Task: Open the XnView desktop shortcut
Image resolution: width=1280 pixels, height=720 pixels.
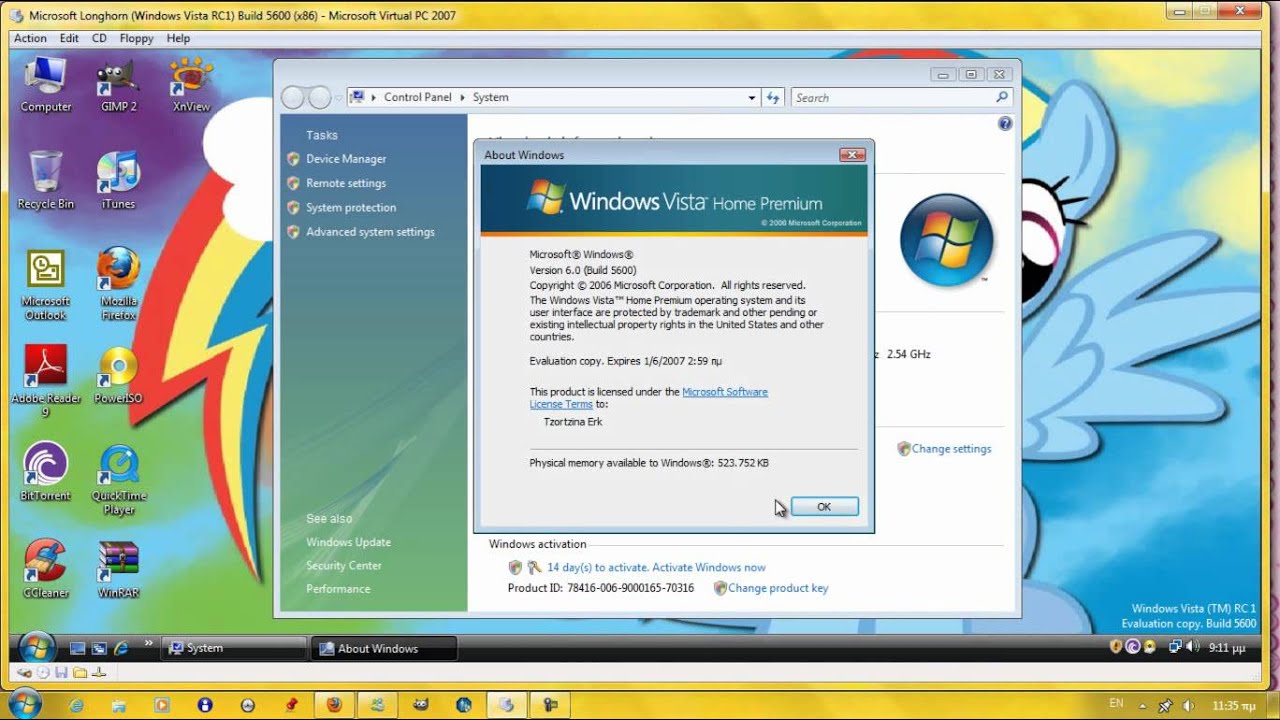Action: [x=191, y=84]
